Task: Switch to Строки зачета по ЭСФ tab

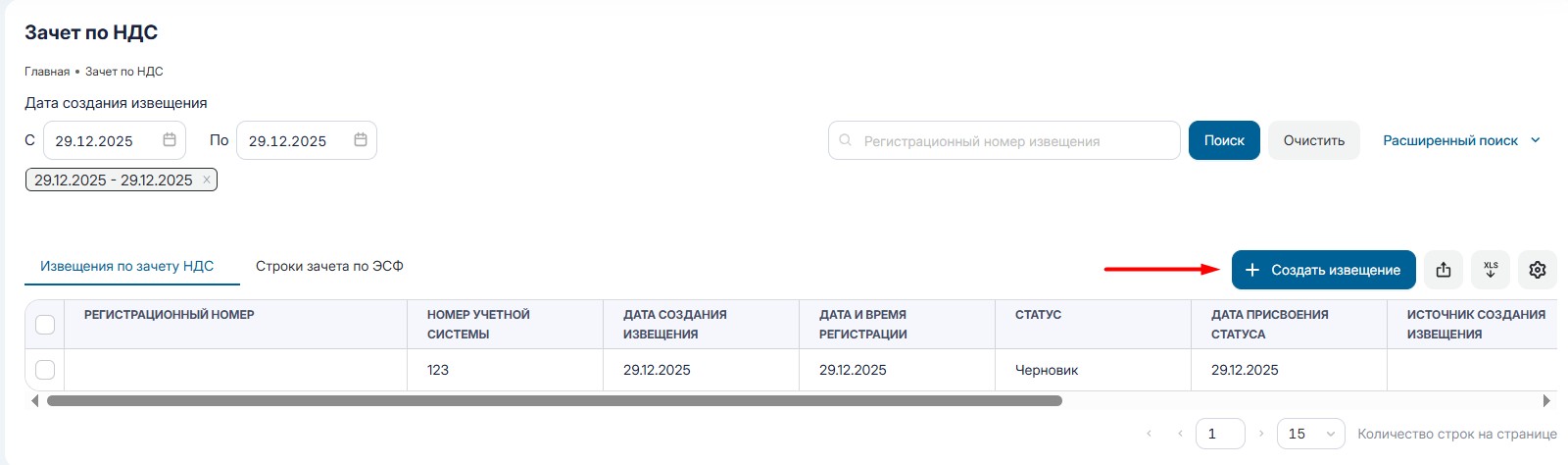Action: pos(329,266)
